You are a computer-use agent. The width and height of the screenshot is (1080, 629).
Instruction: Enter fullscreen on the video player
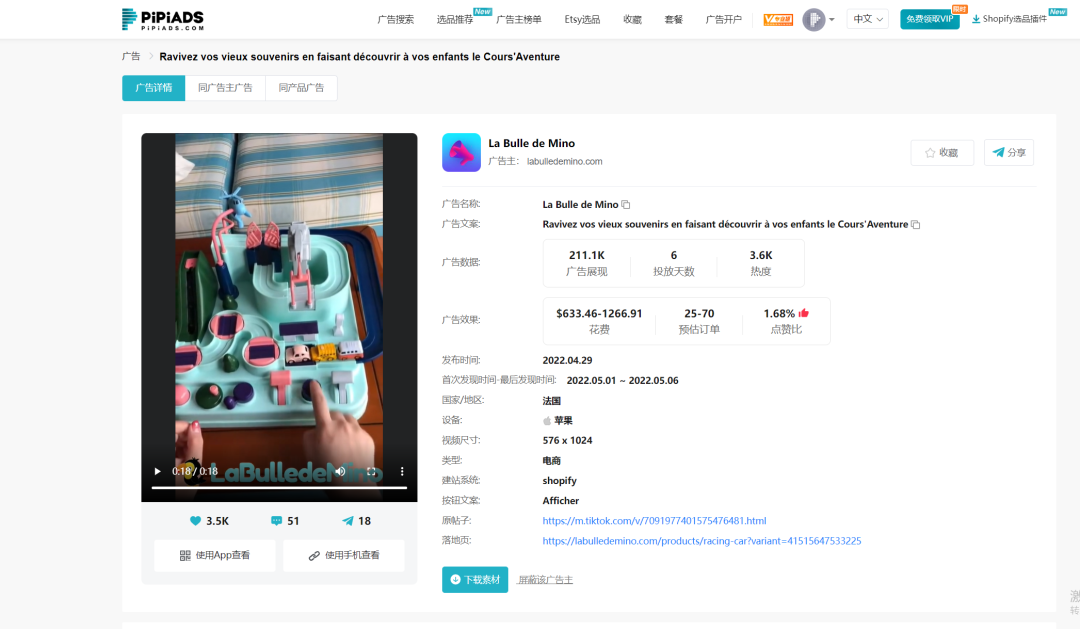coord(371,471)
